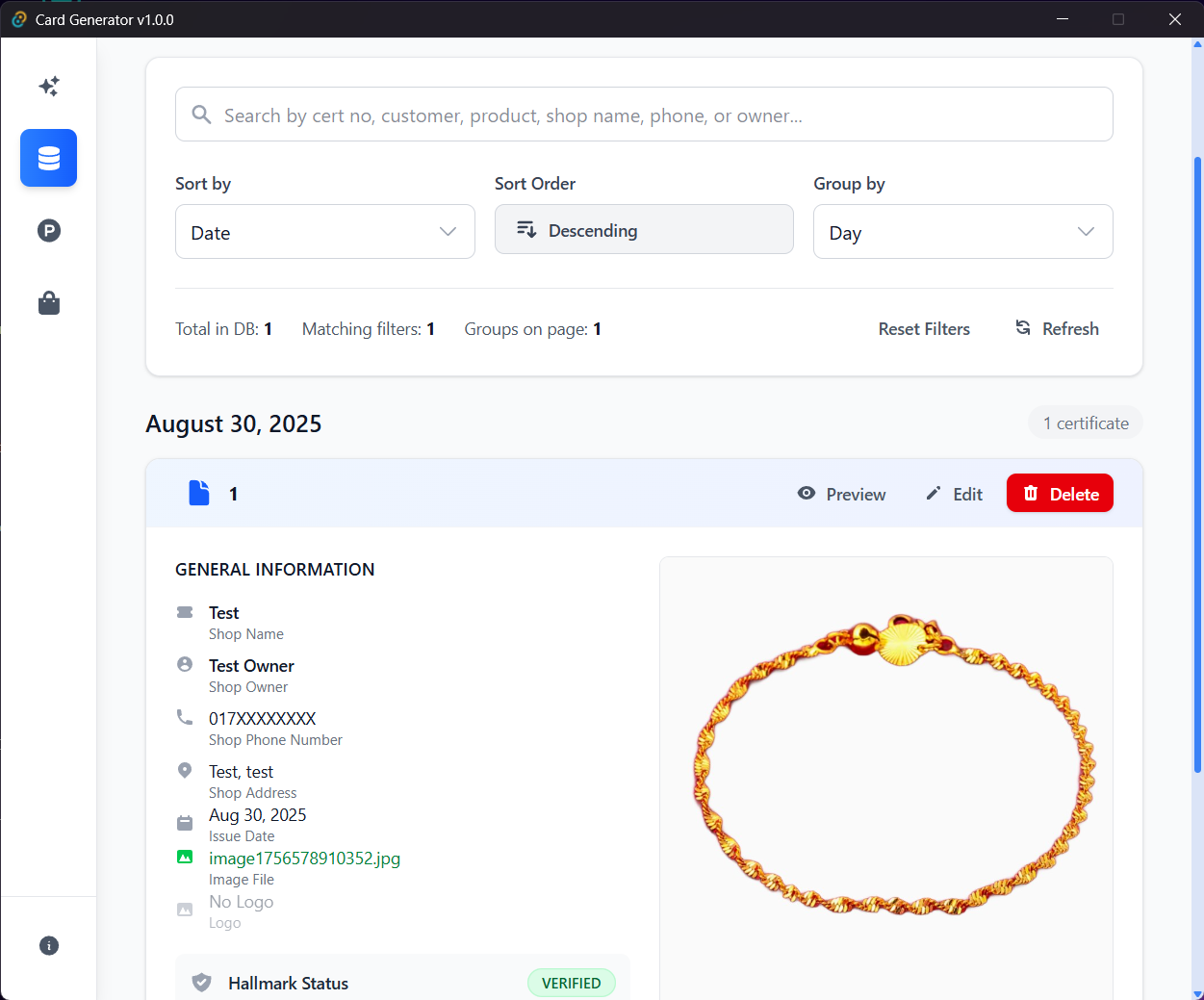Delete the certificate with red button

(1060, 494)
